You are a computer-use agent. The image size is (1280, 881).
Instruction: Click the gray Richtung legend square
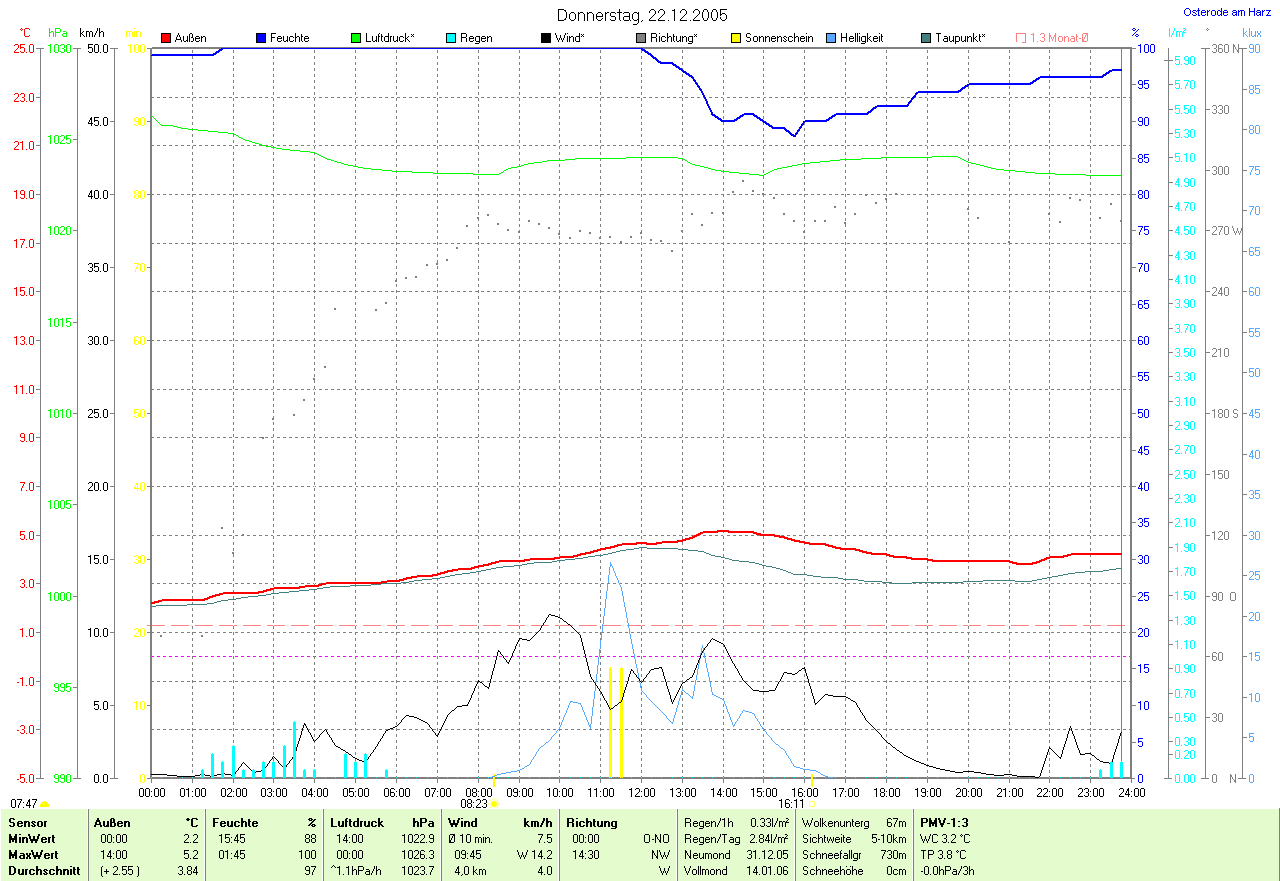tap(641, 38)
